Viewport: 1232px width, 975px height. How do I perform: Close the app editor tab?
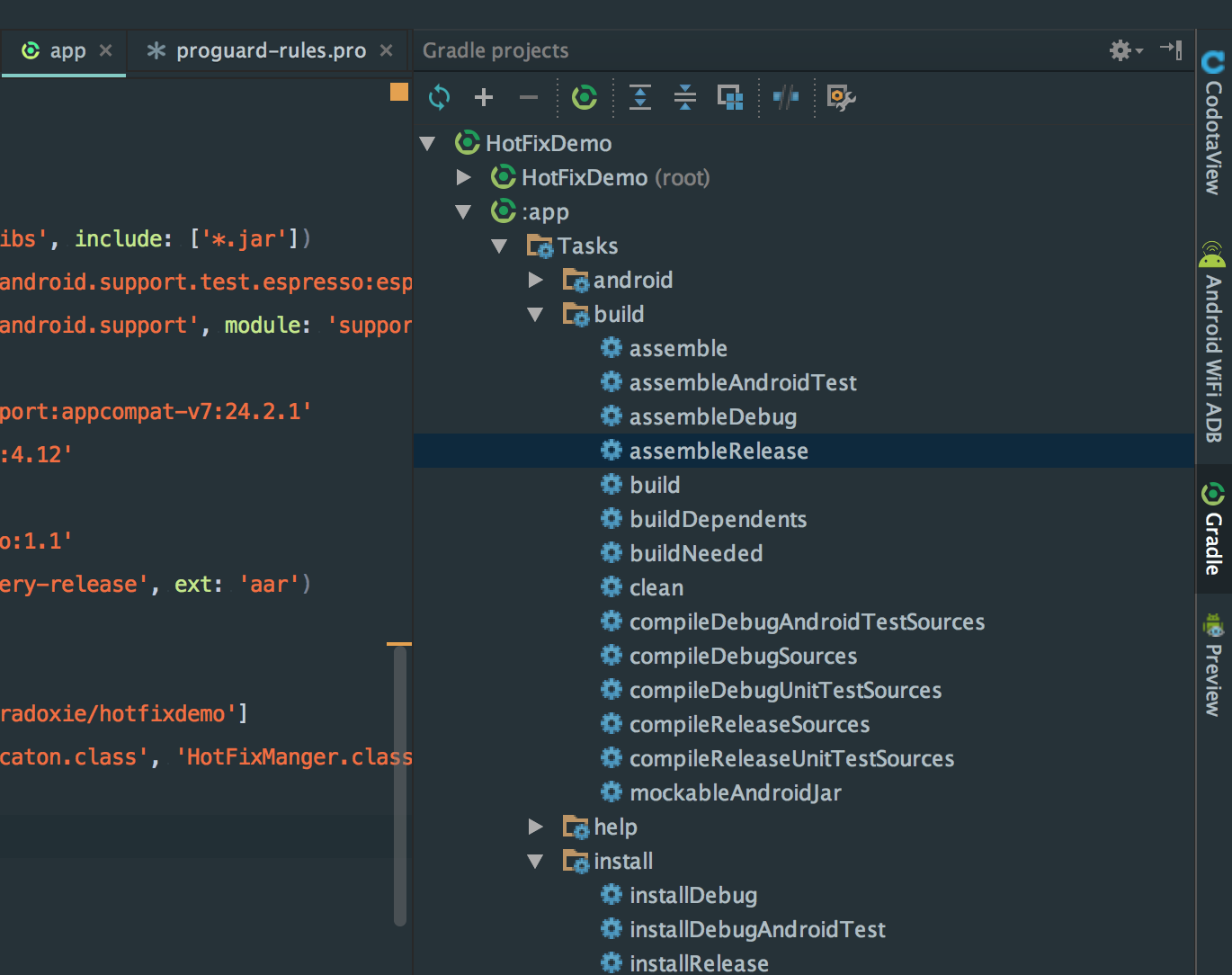click(106, 50)
